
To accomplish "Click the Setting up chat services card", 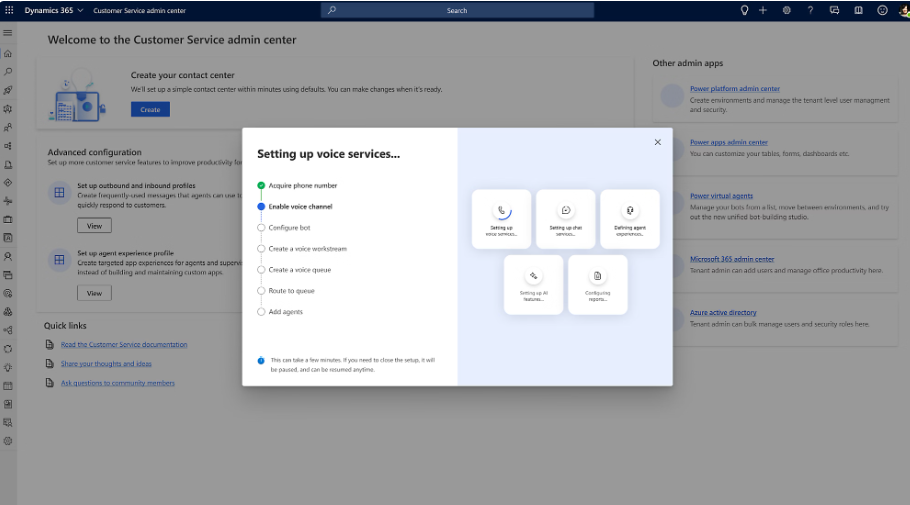I will pos(566,219).
